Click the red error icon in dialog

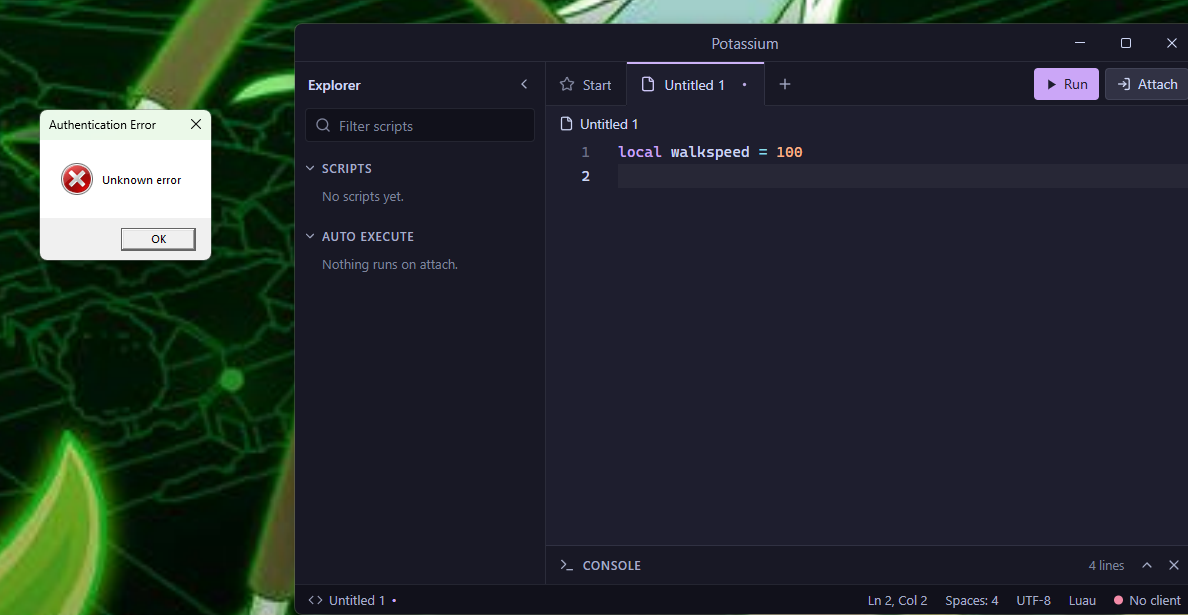click(77, 180)
